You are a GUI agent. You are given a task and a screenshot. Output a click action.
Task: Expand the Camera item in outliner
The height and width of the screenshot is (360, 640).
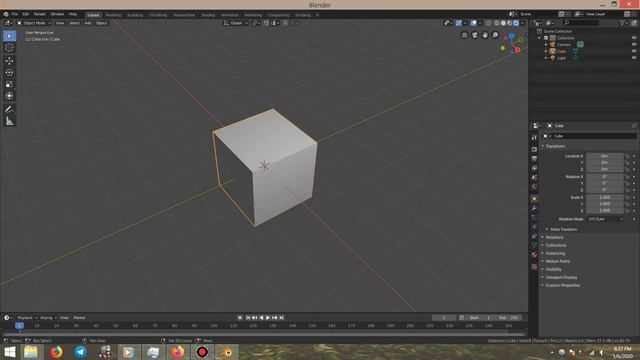coord(546,44)
